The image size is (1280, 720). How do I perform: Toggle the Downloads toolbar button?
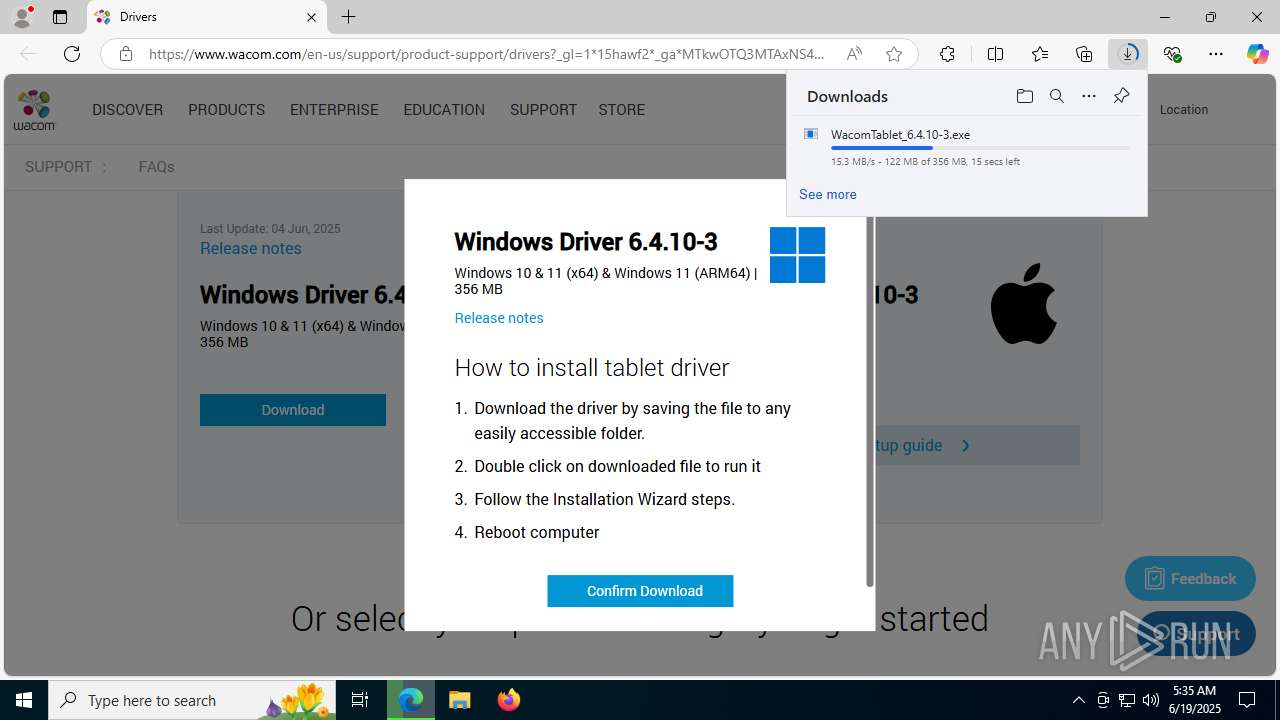1128,54
